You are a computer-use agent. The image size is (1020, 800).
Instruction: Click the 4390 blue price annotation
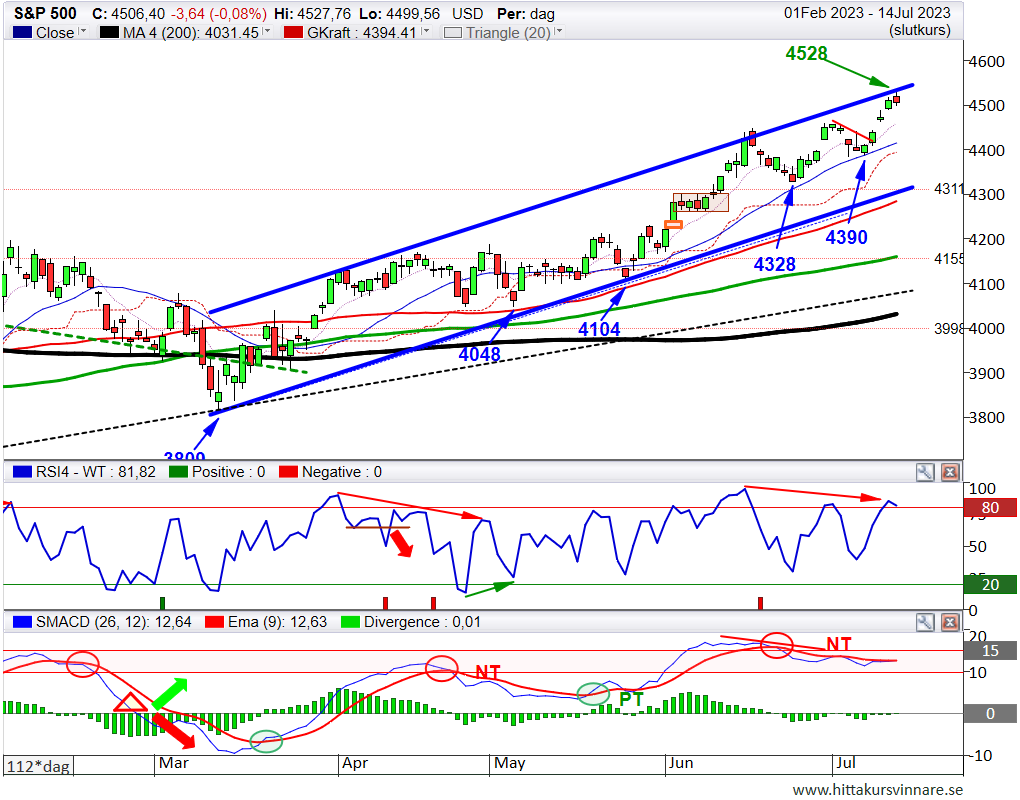click(846, 237)
